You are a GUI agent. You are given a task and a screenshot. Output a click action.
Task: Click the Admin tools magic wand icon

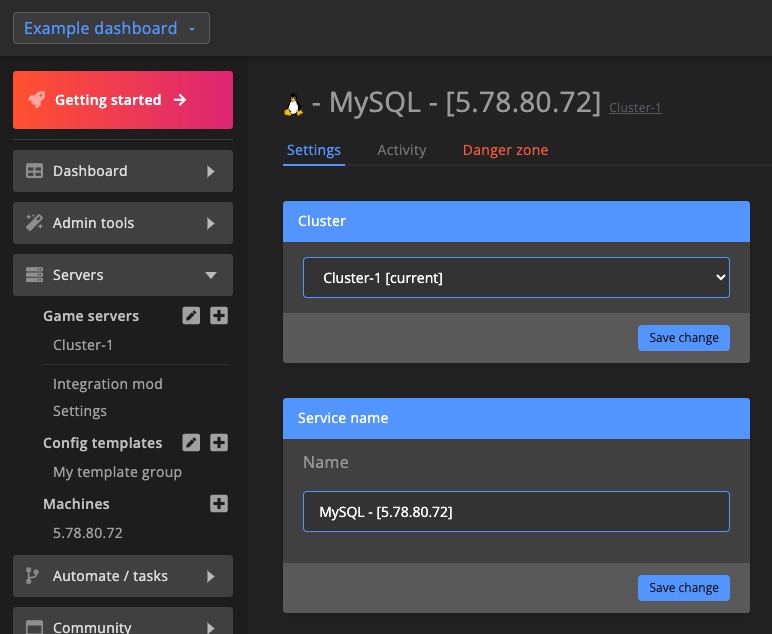point(34,223)
